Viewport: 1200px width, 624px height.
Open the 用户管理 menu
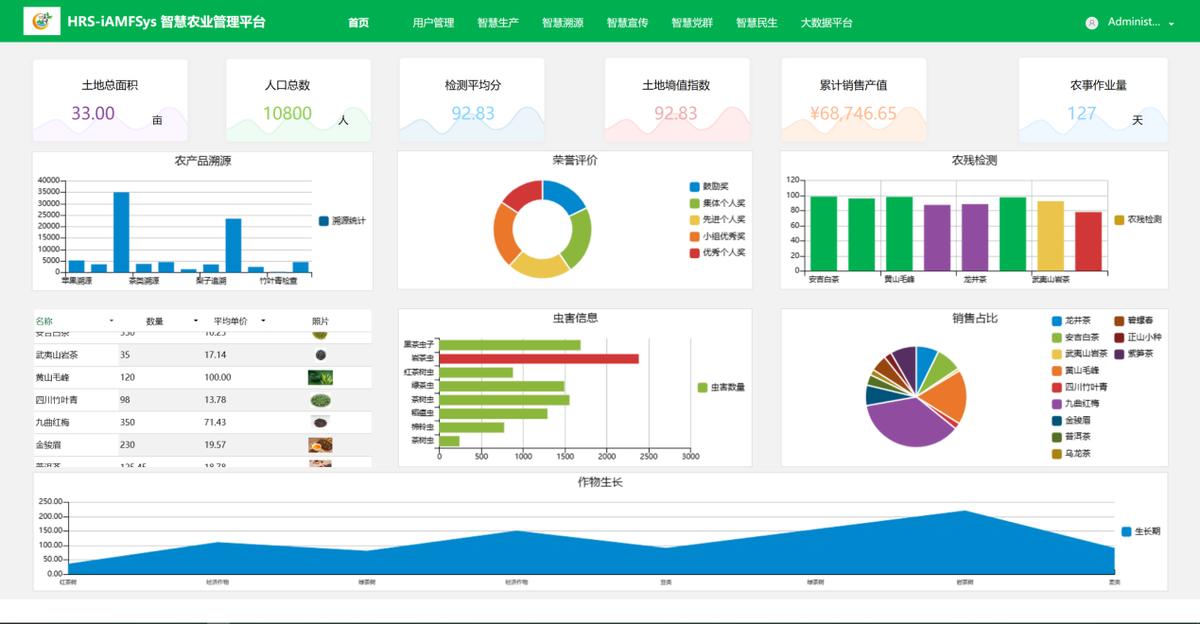tap(433, 21)
